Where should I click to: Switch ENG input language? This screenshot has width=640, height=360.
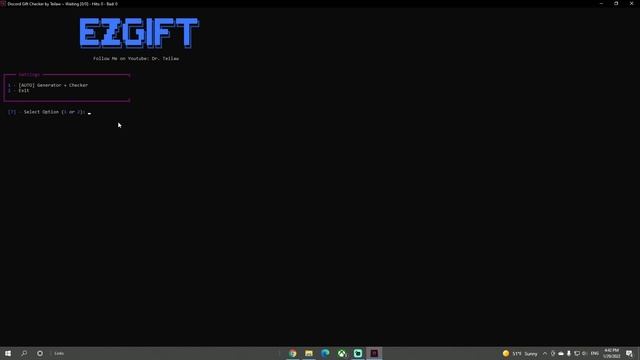(x=595, y=353)
